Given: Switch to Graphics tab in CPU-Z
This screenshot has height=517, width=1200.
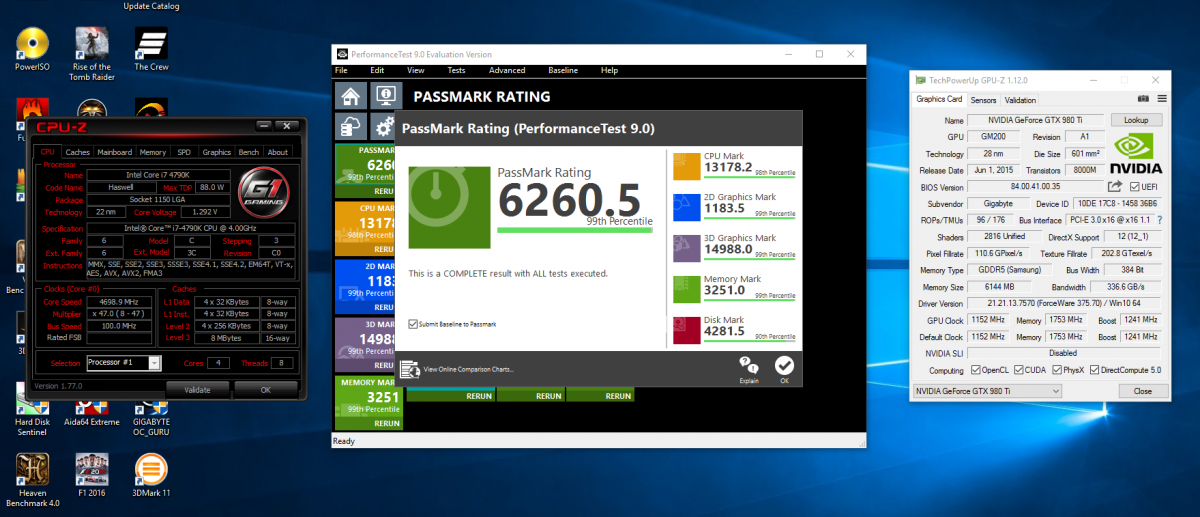Looking at the screenshot, I should (x=216, y=152).
